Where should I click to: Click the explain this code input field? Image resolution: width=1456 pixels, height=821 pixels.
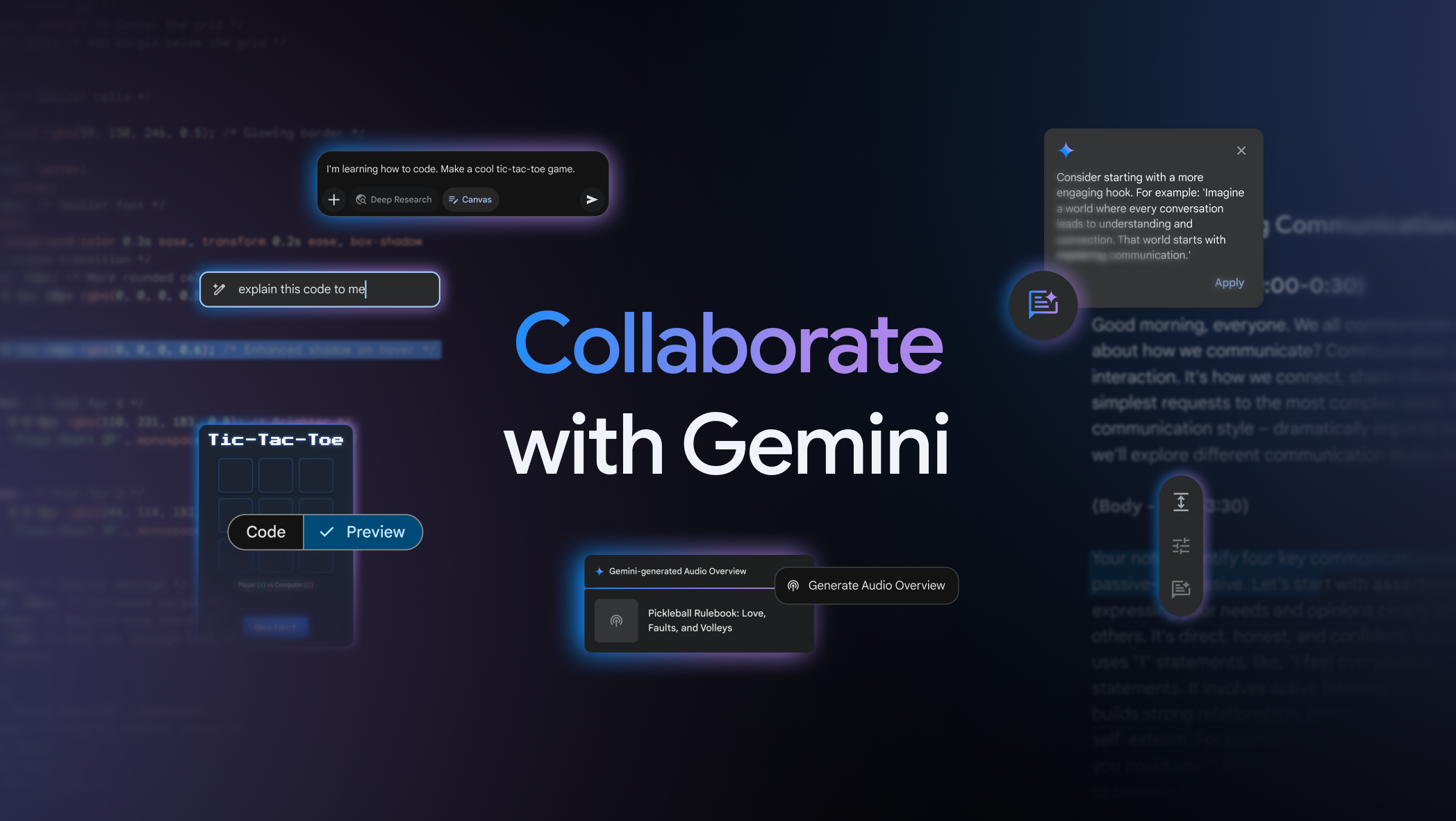click(x=318, y=288)
